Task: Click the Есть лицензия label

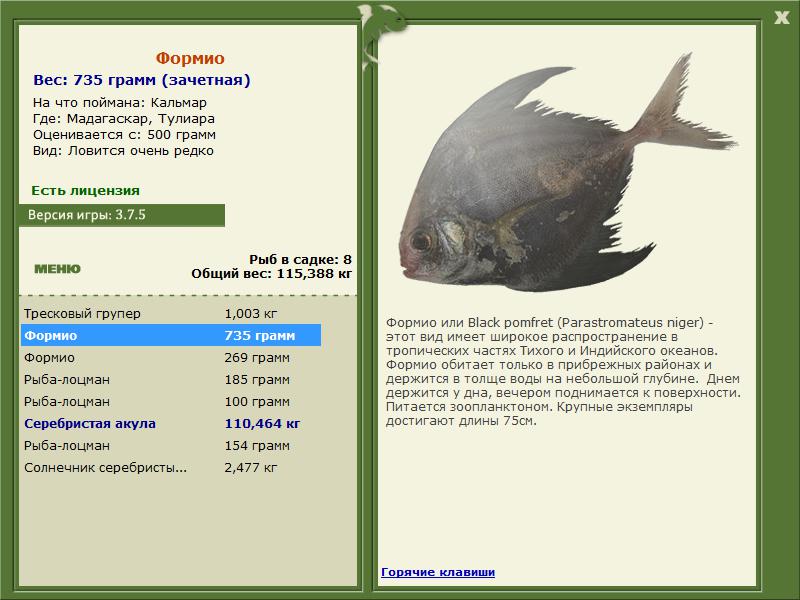Action: [85, 190]
